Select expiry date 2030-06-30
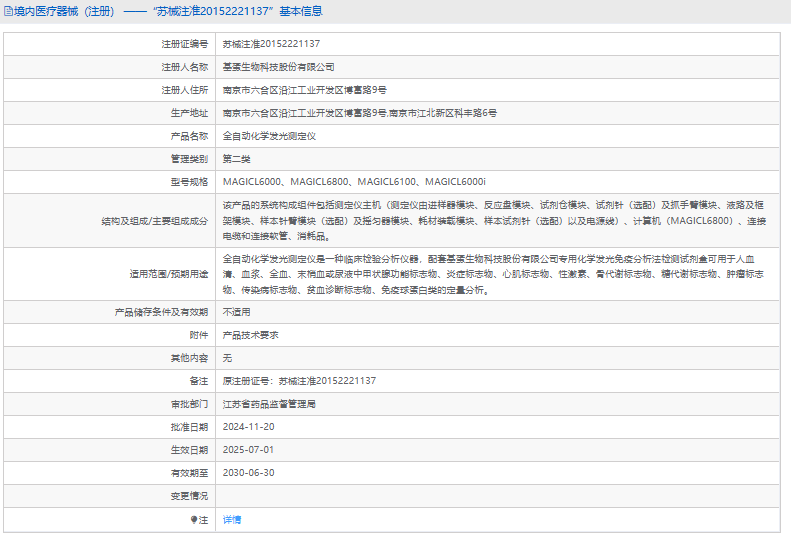The width and height of the screenshot is (791, 537). pyautogui.click(x=249, y=473)
